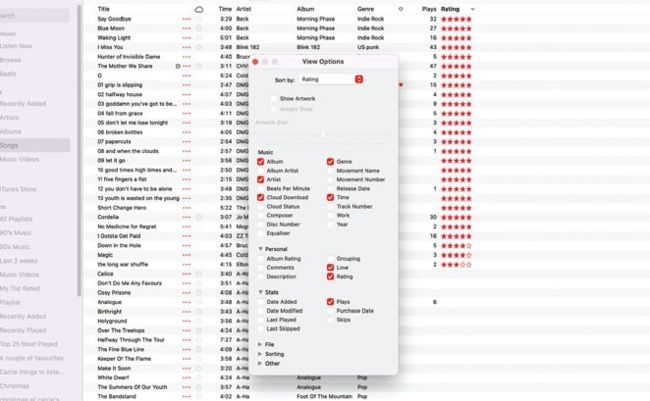The width and height of the screenshot is (650, 401).
Task: Click the cloud download column header icon
Action: pyautogui.click(x=198, y=8)
